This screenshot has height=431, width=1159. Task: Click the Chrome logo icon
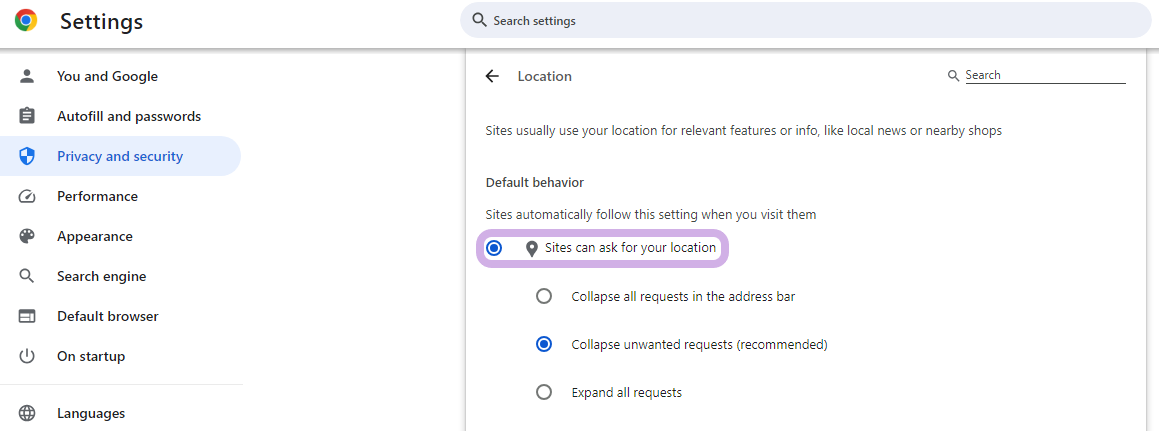pos(26,21)
